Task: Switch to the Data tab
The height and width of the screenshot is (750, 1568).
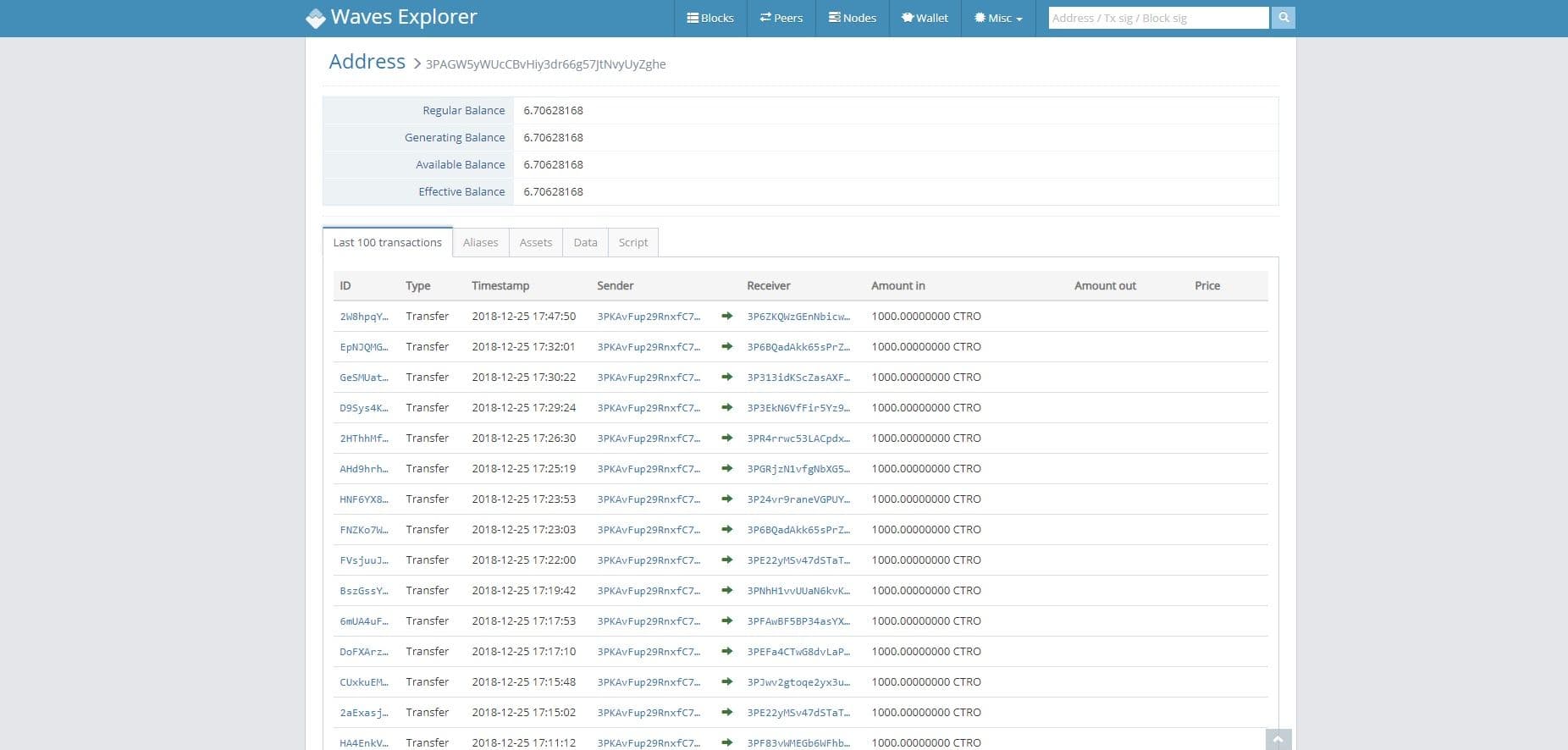Action: tap(585, 242)
